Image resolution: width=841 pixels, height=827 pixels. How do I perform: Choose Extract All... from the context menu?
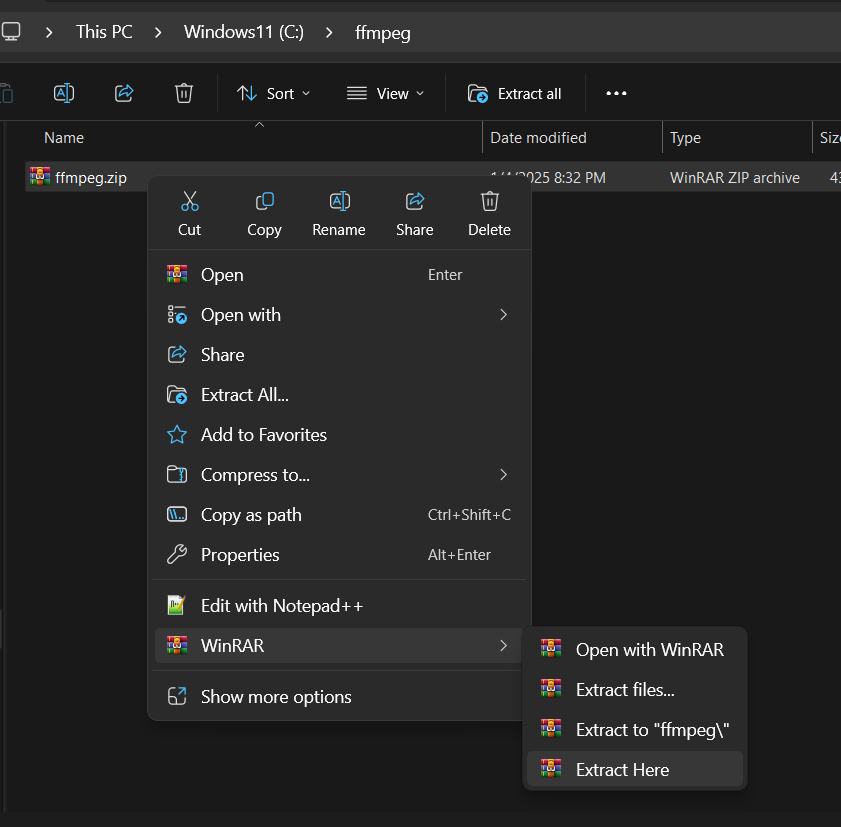click(339, 395)
